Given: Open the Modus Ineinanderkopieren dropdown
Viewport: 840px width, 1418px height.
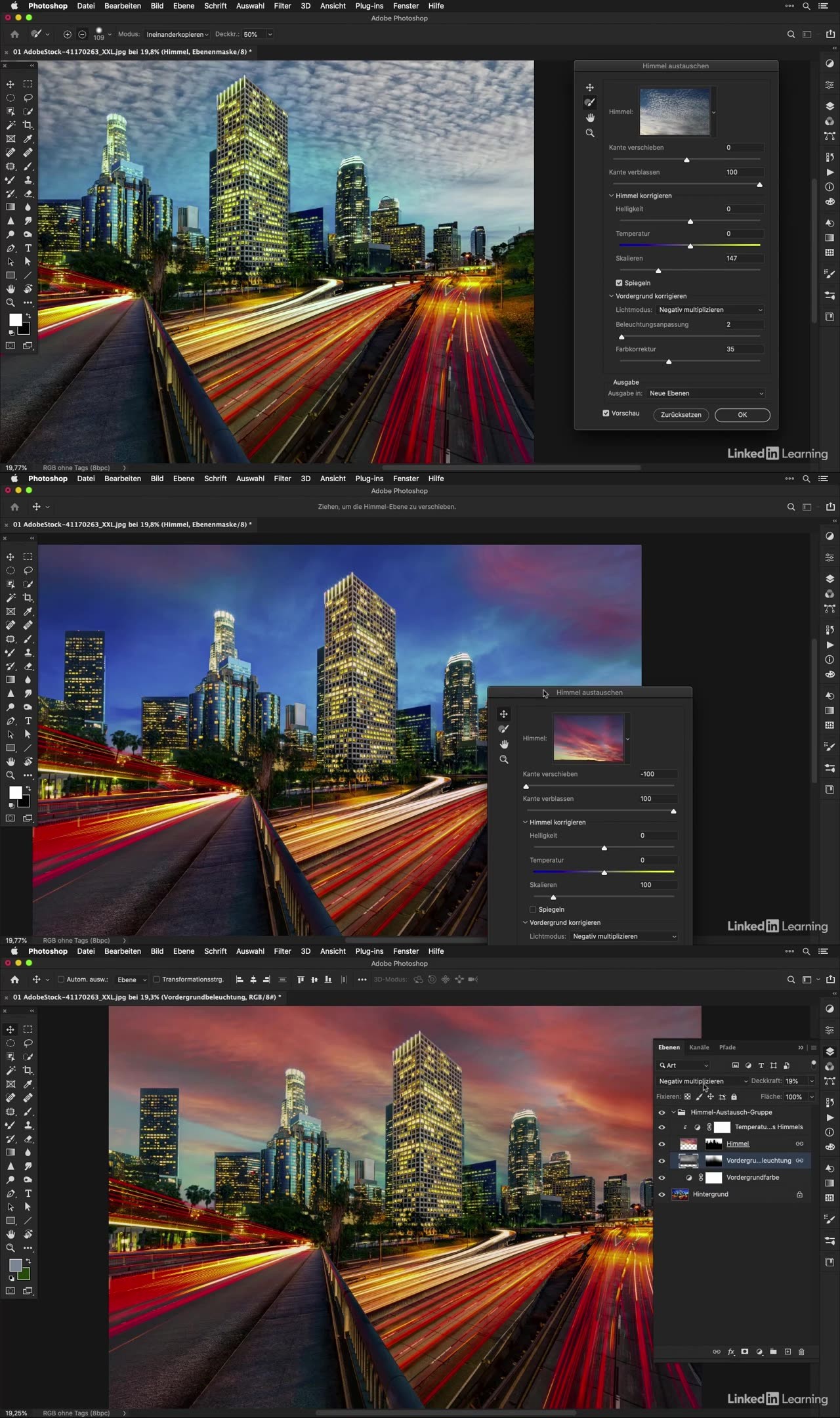Looking at the screenshot, I should tap(177, 34).
